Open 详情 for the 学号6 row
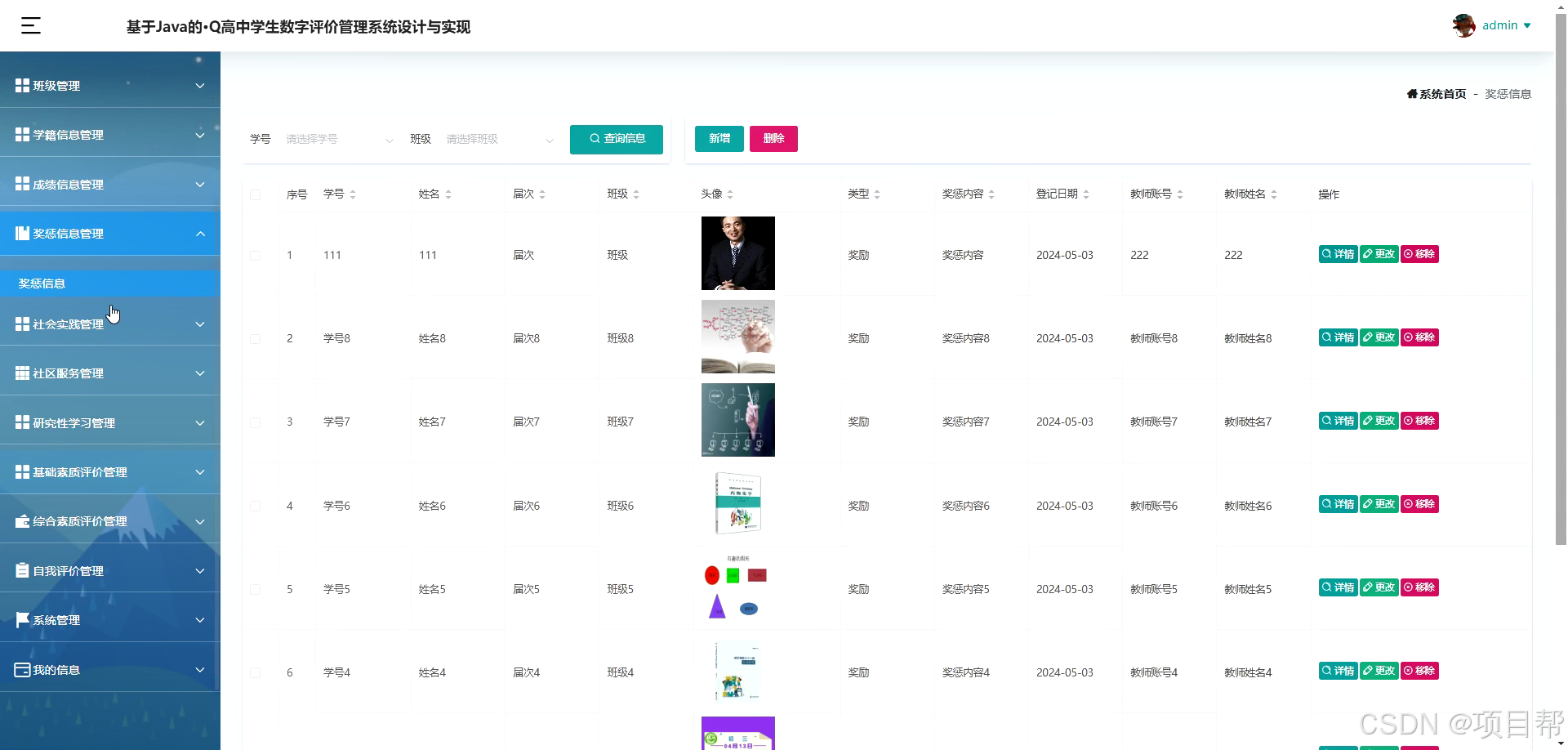This screenshot has width=1568, height=750. 1338,504
